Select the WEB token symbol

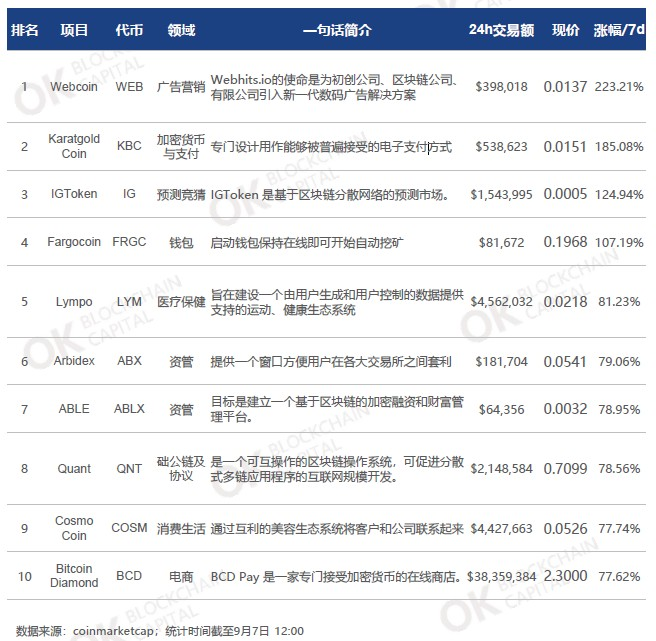pyautogui.click(x=129, y=87)
